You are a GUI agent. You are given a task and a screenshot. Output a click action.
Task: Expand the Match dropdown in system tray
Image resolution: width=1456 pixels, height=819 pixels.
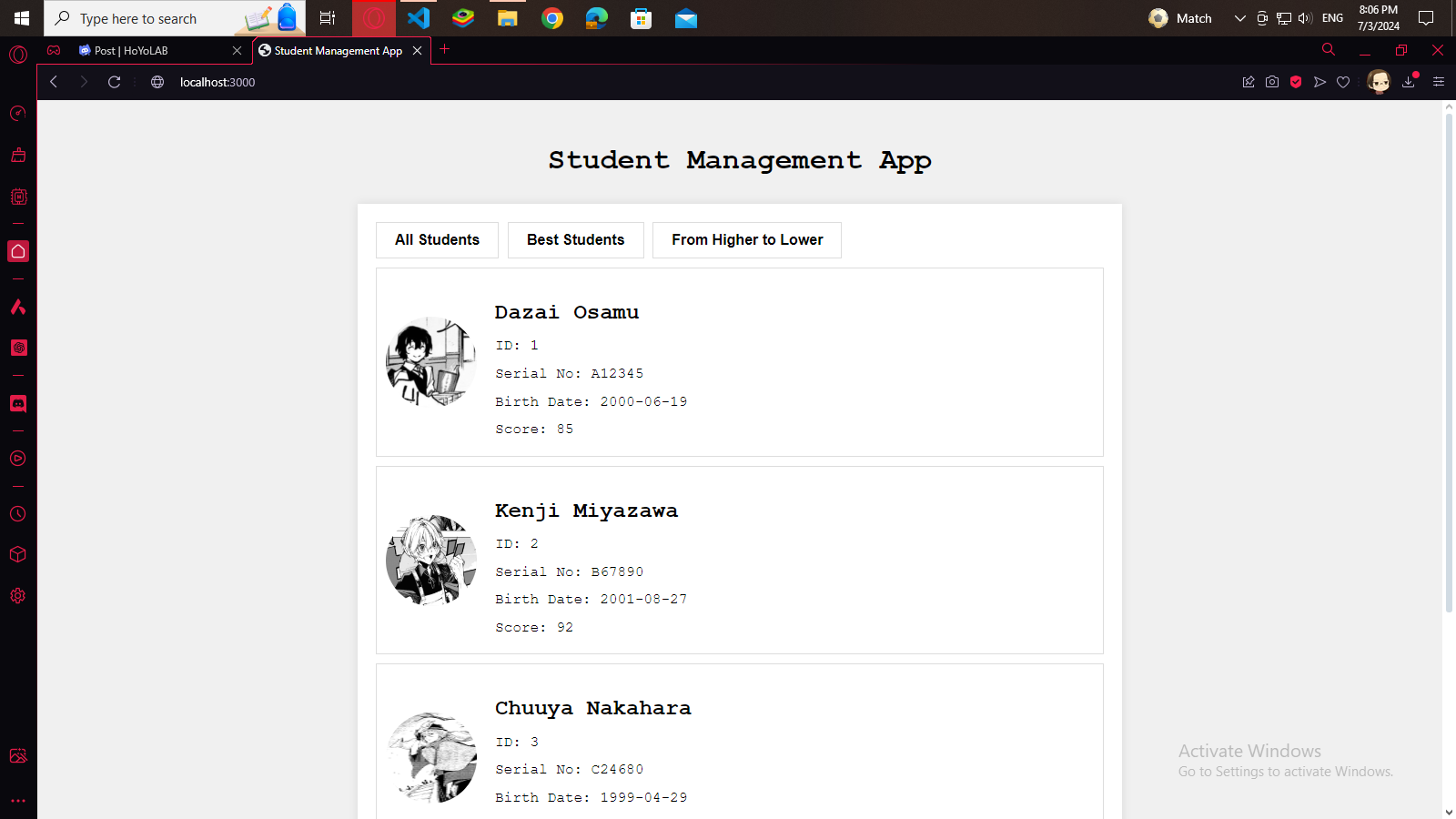point(1239,18)
